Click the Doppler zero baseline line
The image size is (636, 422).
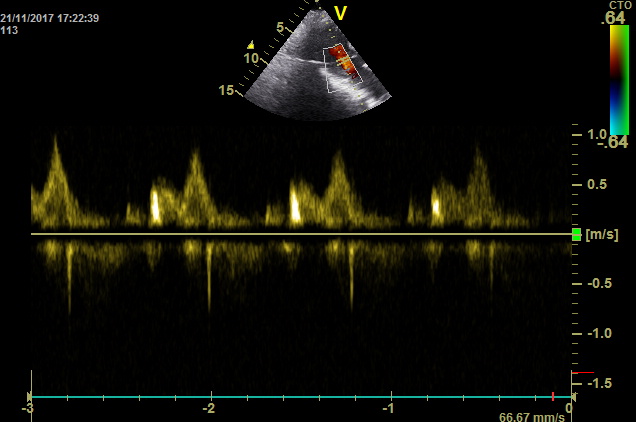coord(301,234)
